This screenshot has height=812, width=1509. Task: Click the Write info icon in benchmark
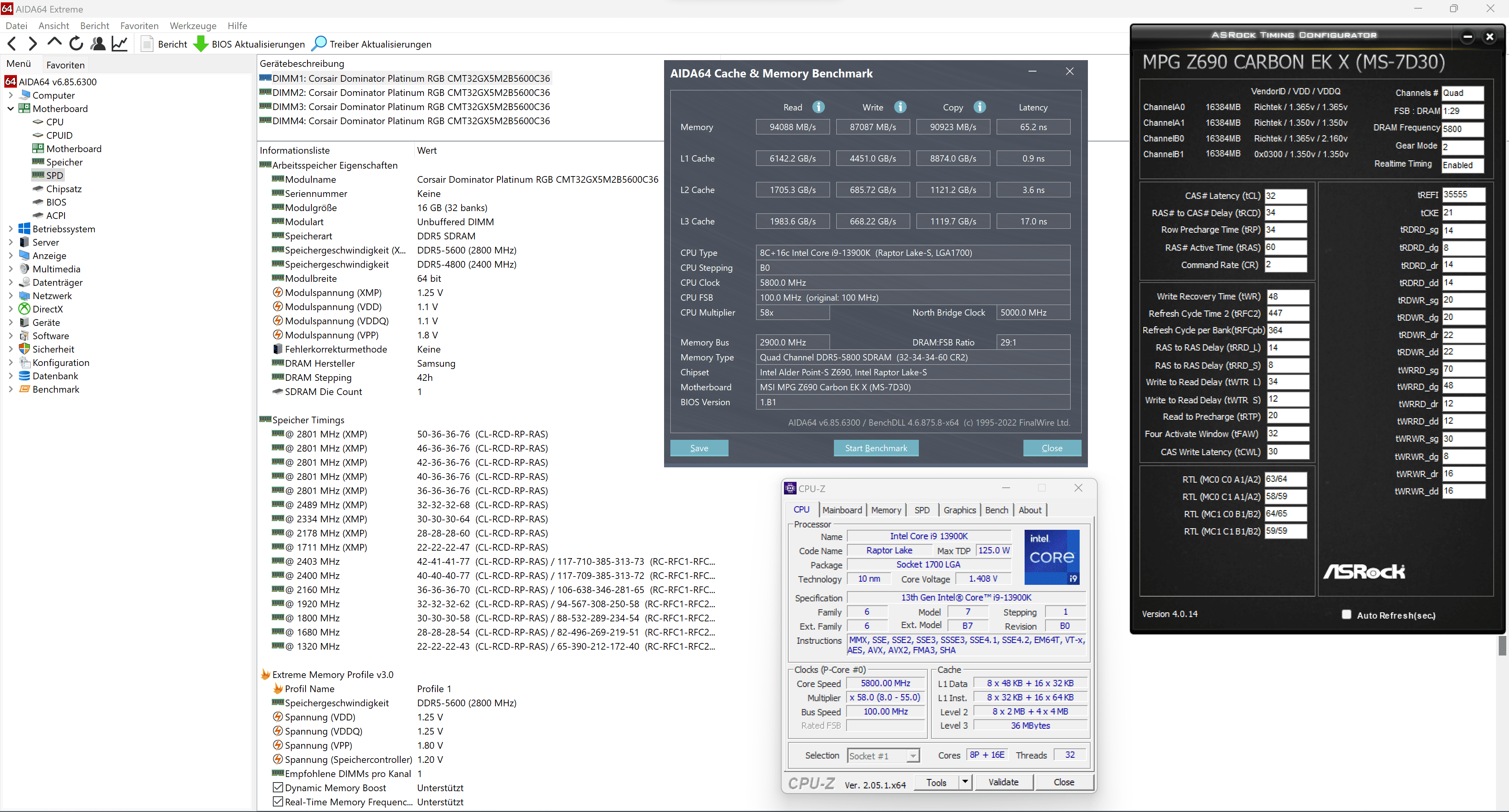[x=900, y=107]
